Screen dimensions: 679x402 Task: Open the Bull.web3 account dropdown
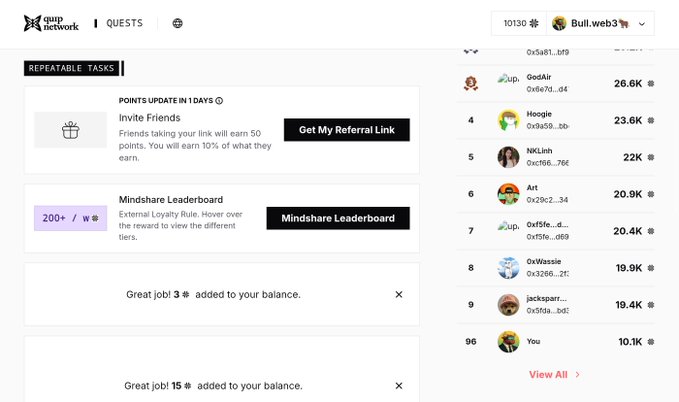[x=601, y=23]
